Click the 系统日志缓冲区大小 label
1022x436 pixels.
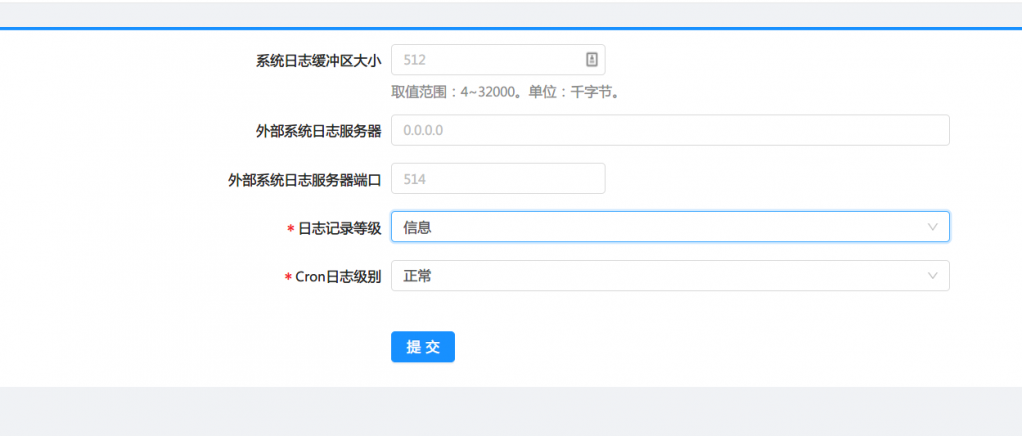(x=318, y=61)
